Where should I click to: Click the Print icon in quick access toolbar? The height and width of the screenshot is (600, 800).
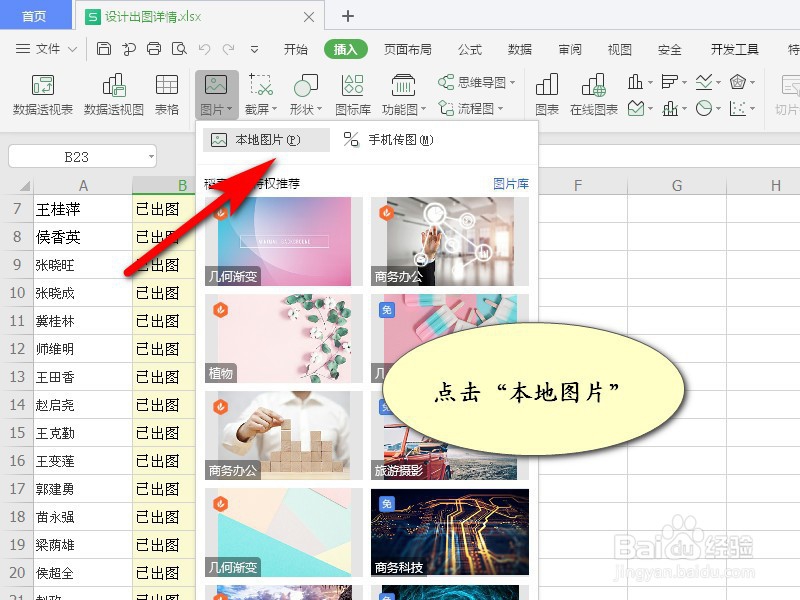[153, 48]
